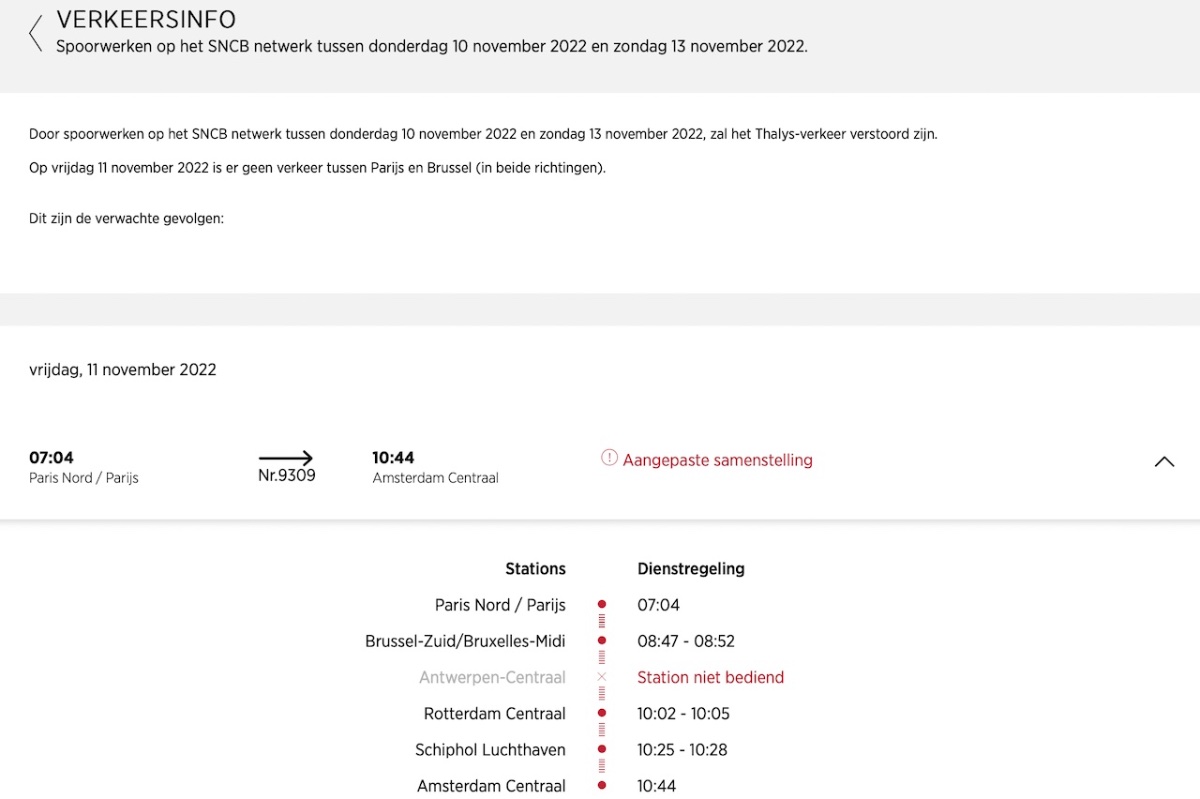Select the VERKEERSINFO page title

click(x=146, y=20)
